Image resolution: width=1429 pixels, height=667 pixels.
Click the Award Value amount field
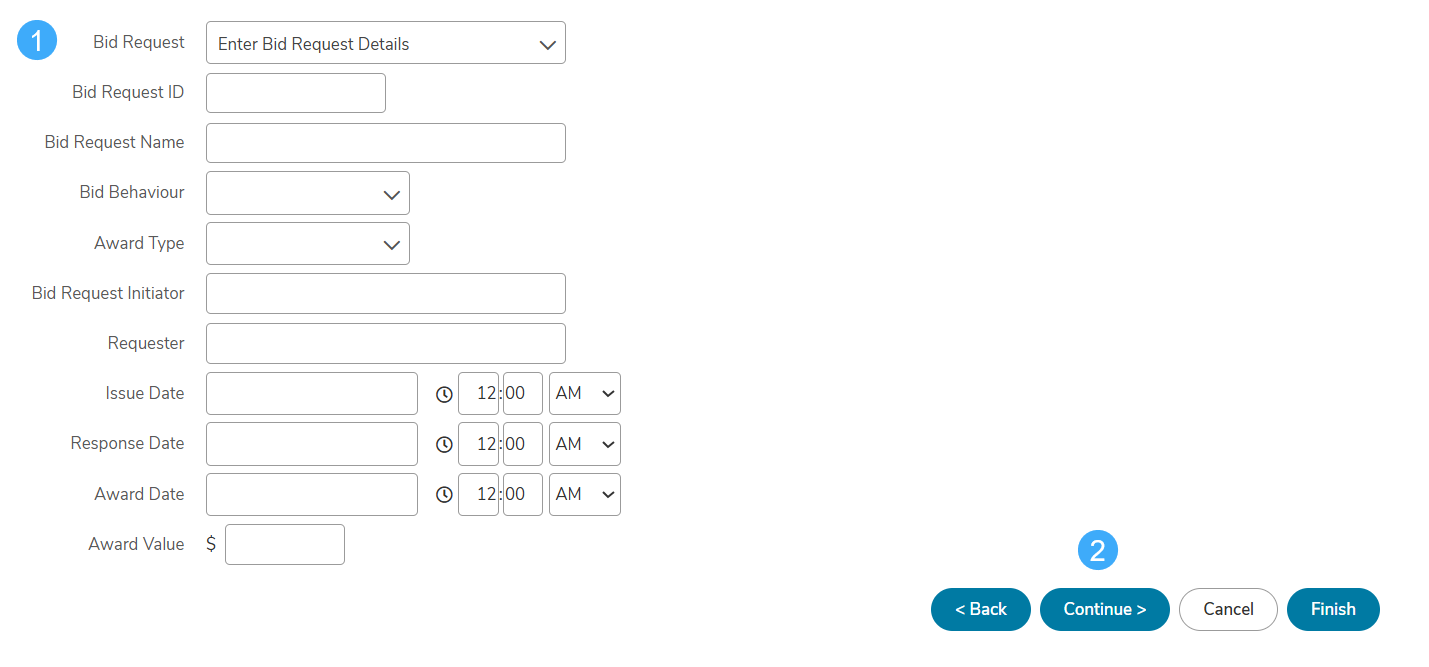(285, 544)
